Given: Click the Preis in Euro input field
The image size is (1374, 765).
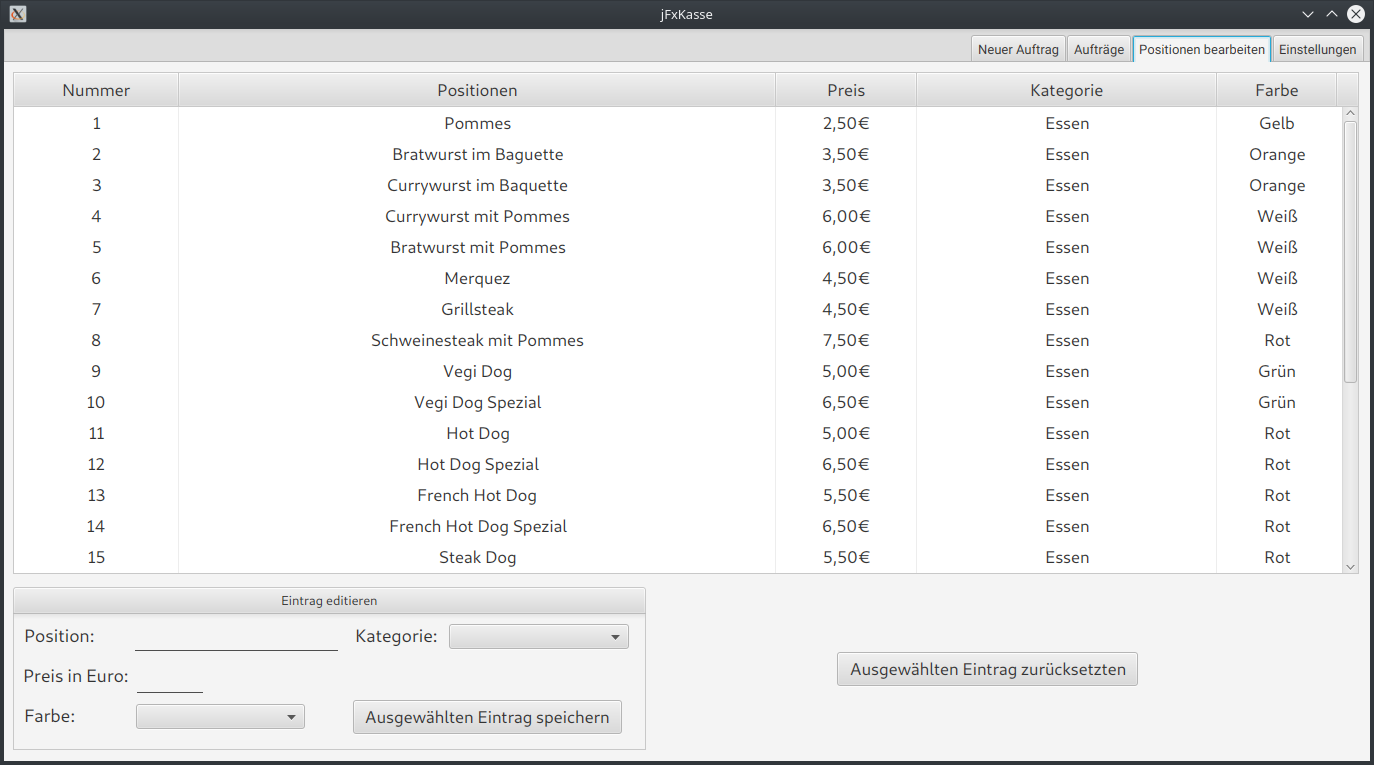Looking at the screenshot, I should point(170,677).
